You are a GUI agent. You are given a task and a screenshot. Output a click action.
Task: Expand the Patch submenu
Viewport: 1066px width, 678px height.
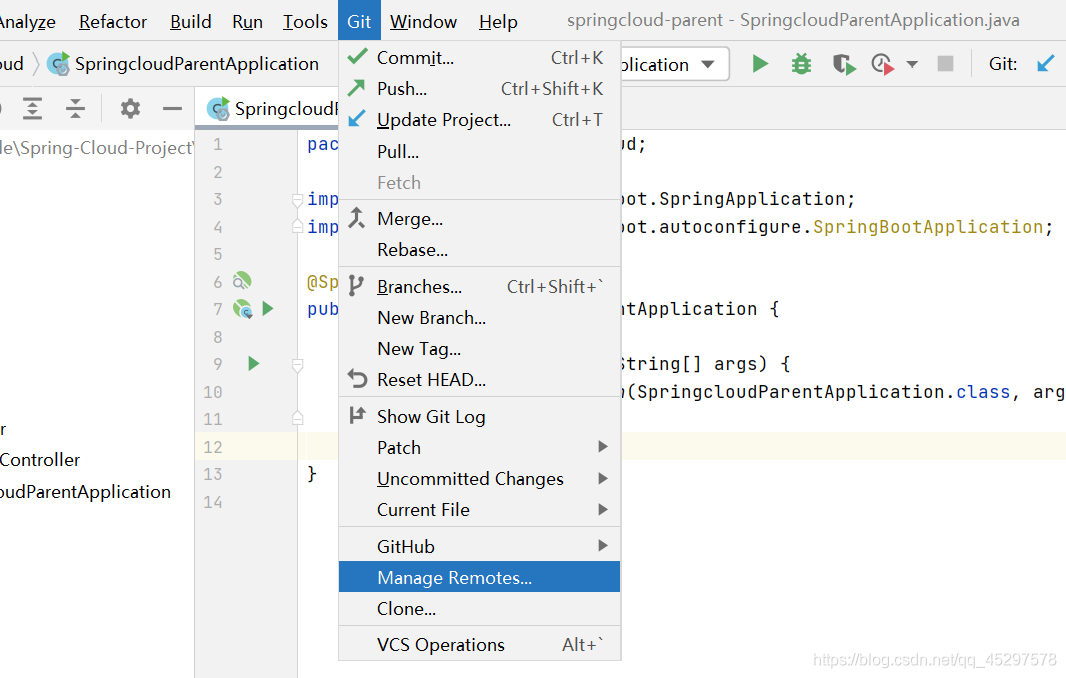point(479,447)
